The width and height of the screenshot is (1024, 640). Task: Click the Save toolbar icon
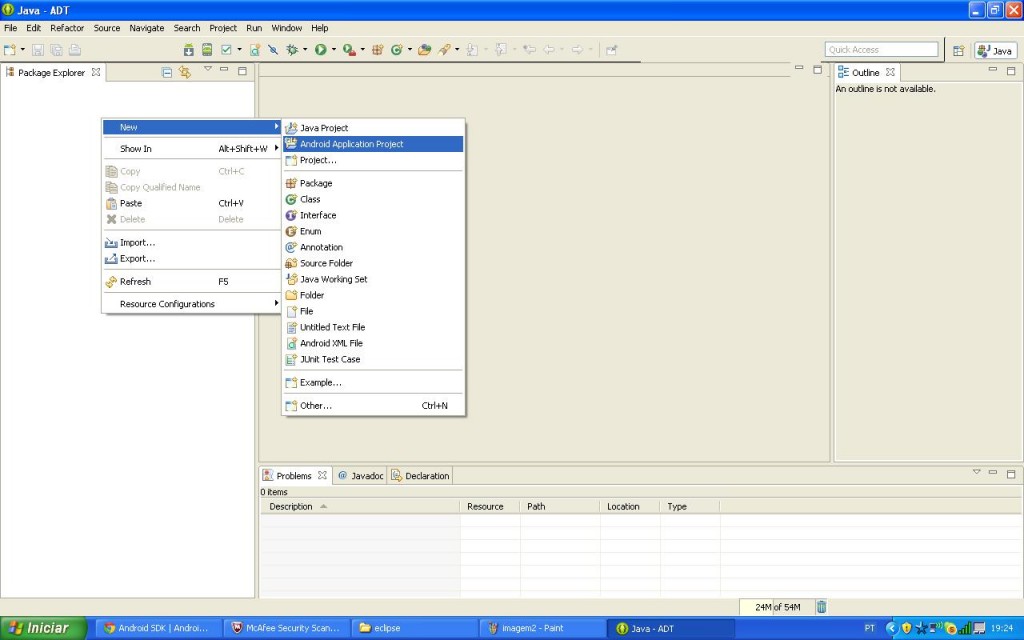click(37, 50)
